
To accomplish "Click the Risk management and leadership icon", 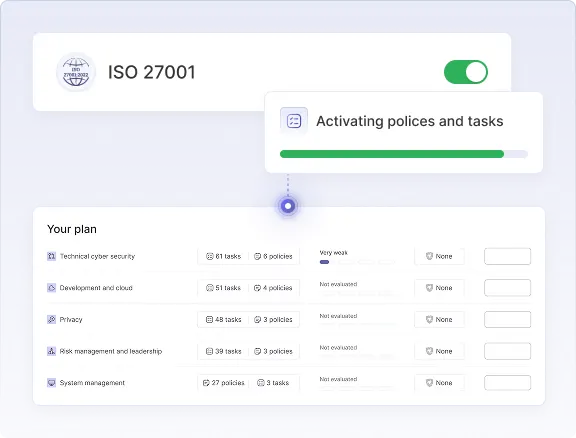I will pos(51,351).
